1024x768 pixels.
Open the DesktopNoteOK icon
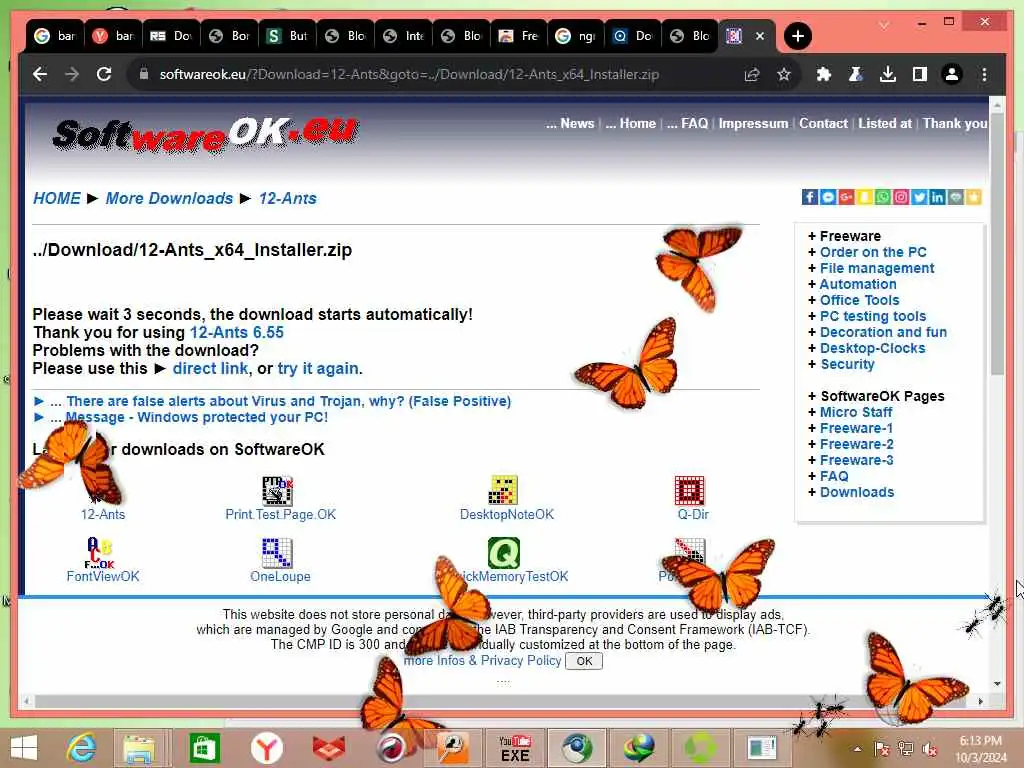pos(503,491)
